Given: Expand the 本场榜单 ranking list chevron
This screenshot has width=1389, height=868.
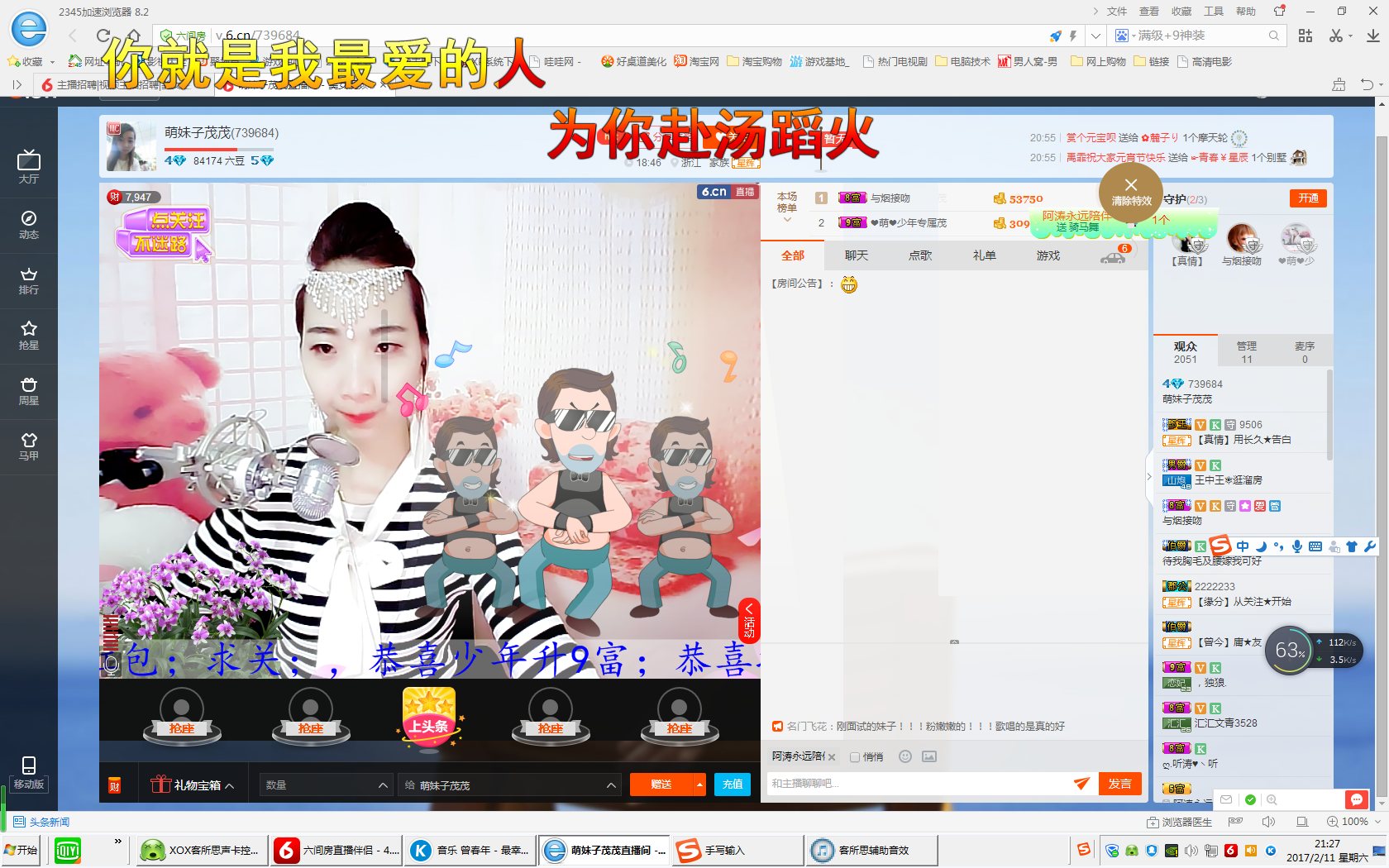Looking at the screenshot, I should tap(787, 220).
